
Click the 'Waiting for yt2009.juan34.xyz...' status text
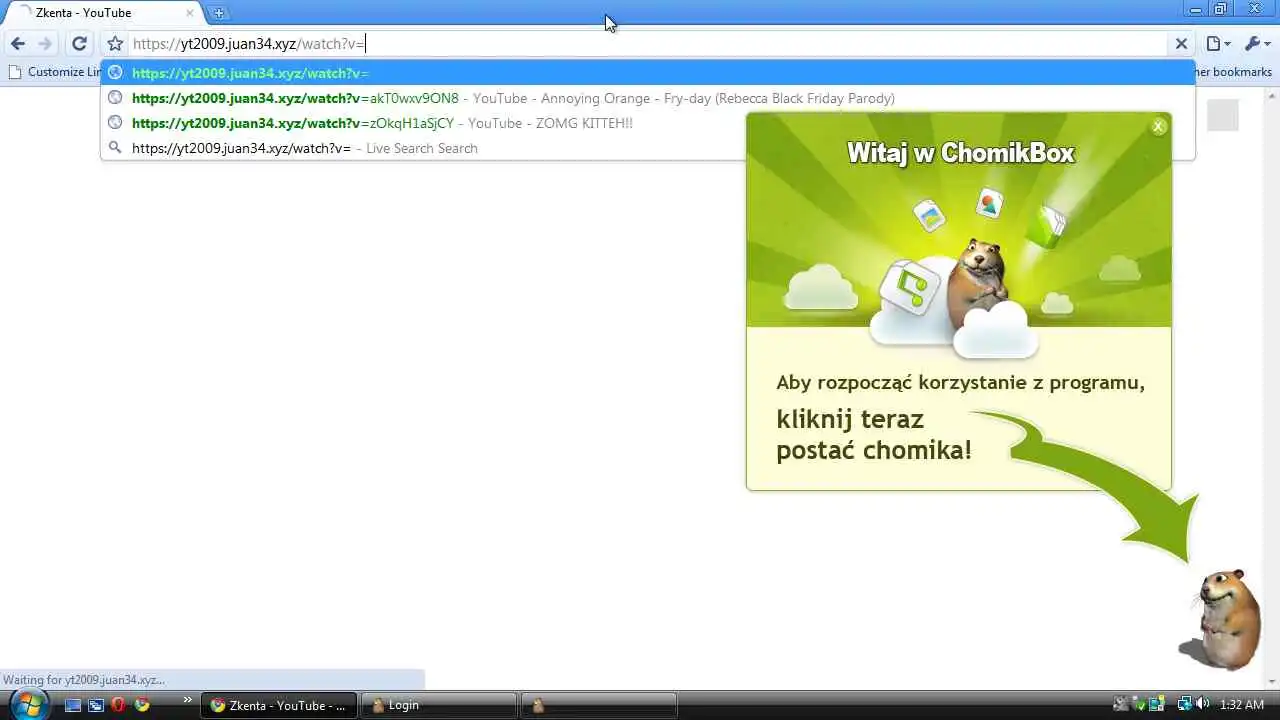click(x=85, y=680)
